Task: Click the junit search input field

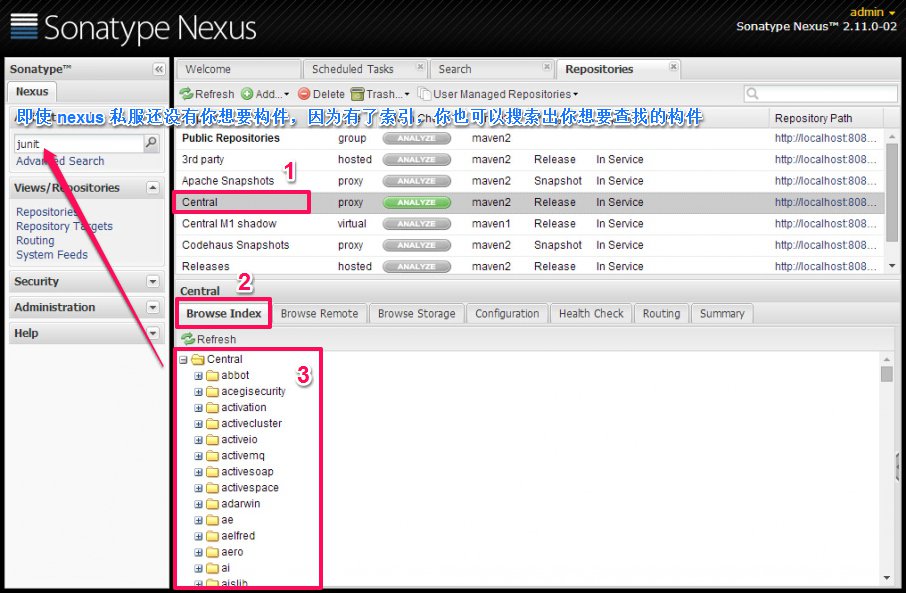Action: point(79,143)
